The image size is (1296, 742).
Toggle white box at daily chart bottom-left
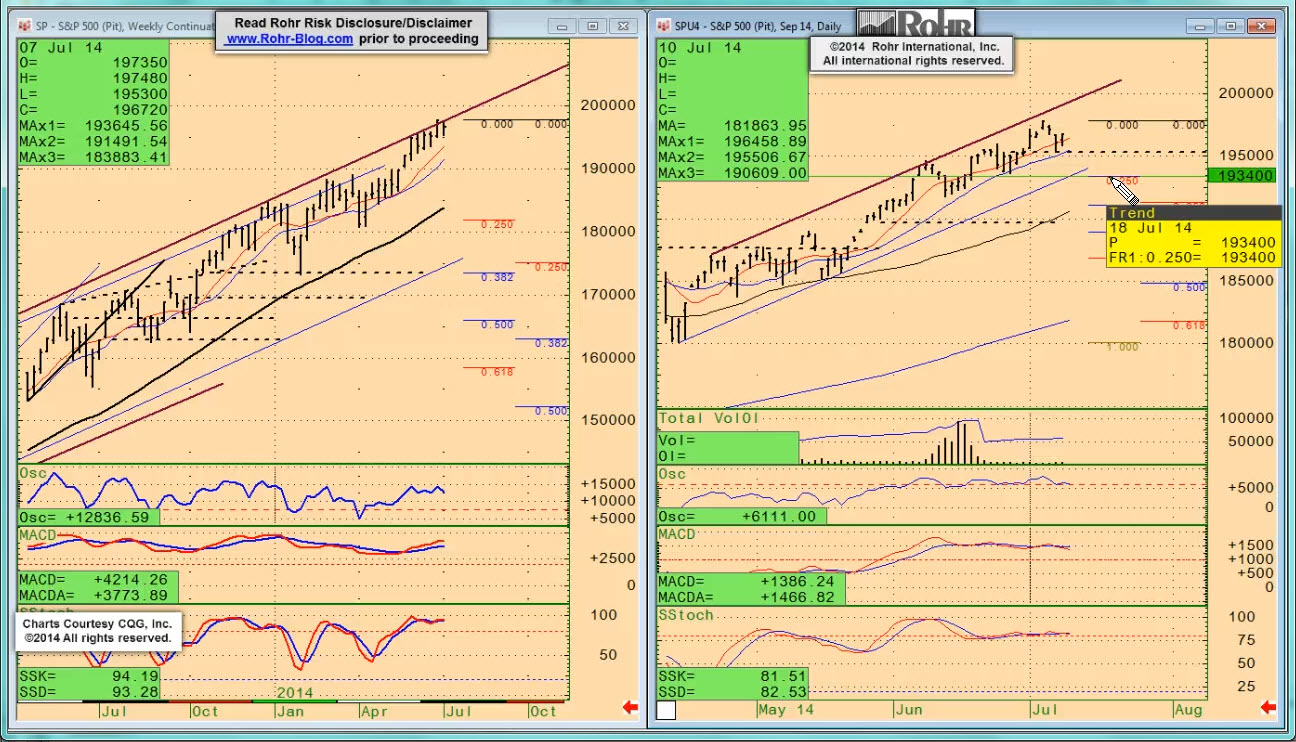coord(666,710)
